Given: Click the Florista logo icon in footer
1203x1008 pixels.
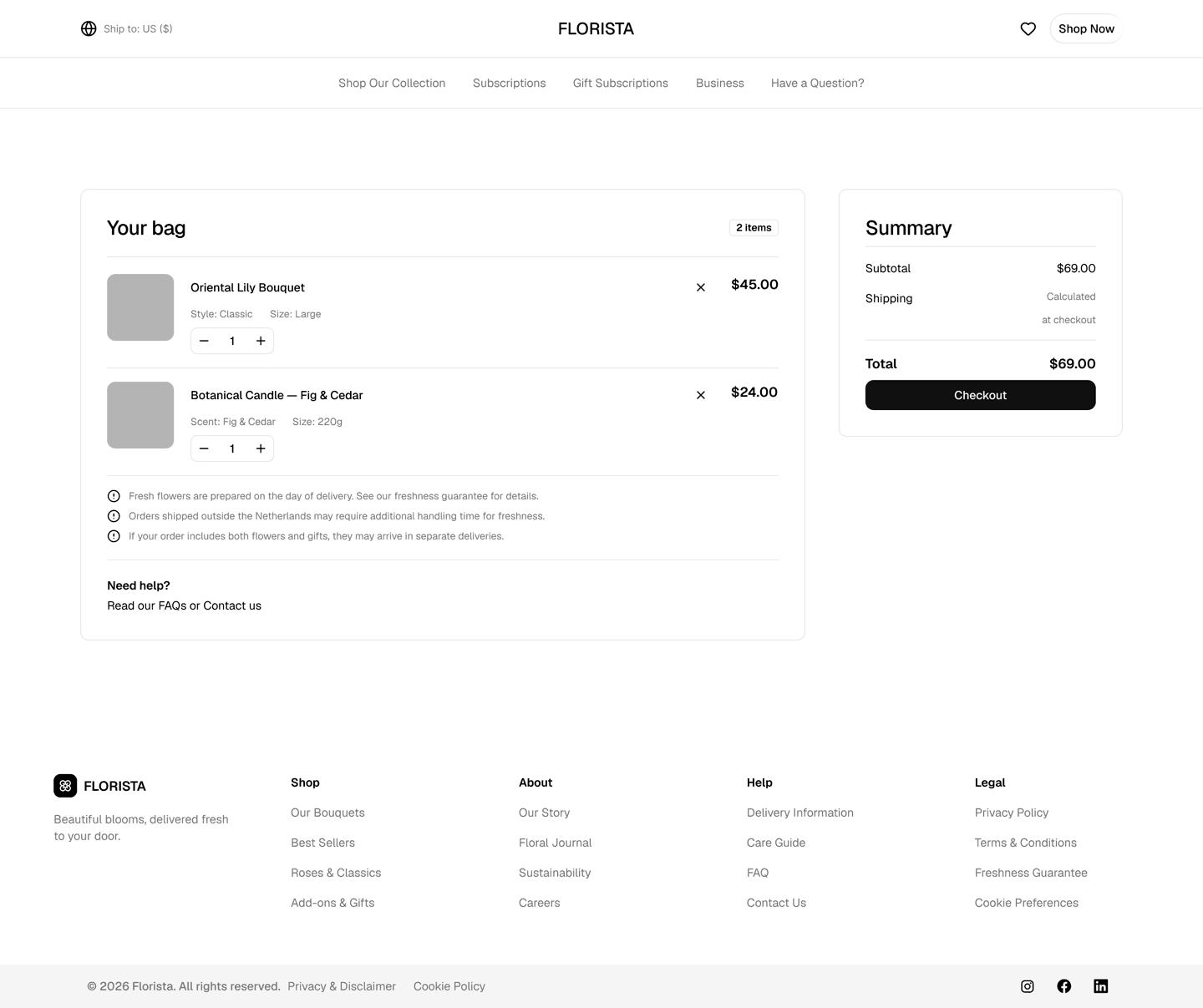Looking at the screenshot, I should pyautogui.click(x=65, y=785).
